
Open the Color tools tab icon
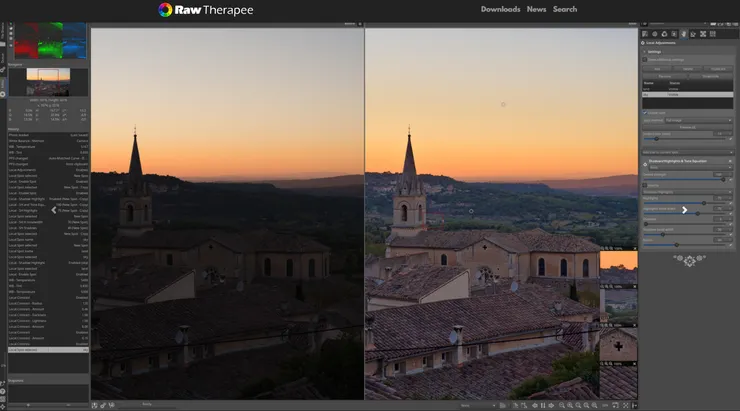click(664, 34)
